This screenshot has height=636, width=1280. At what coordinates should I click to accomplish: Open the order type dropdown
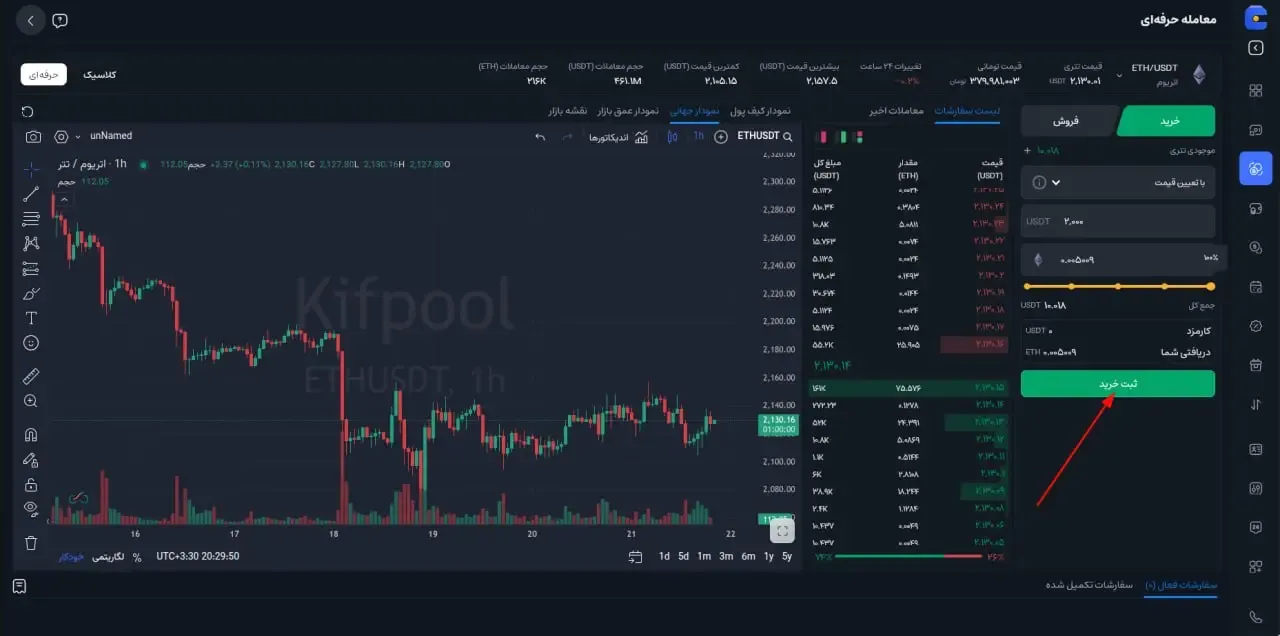point(1118,183)
